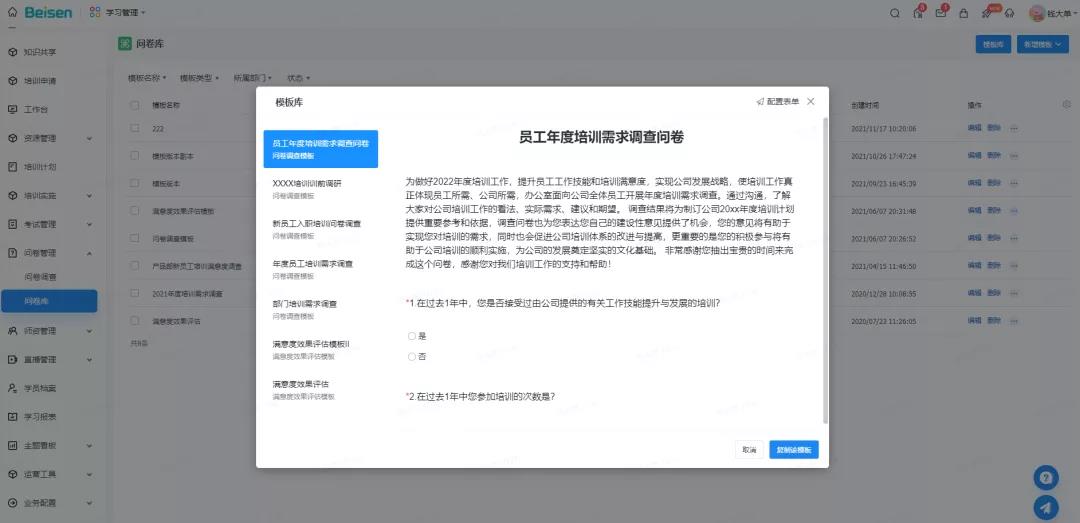1080x523 pixels.
Task: Click the 工作台 sidebar icon
Action: coord(12,109)
